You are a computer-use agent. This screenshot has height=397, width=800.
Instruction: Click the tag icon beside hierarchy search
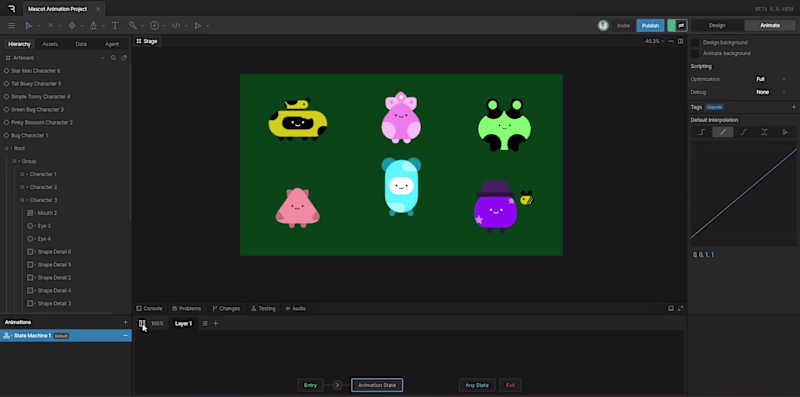[124, 58]
